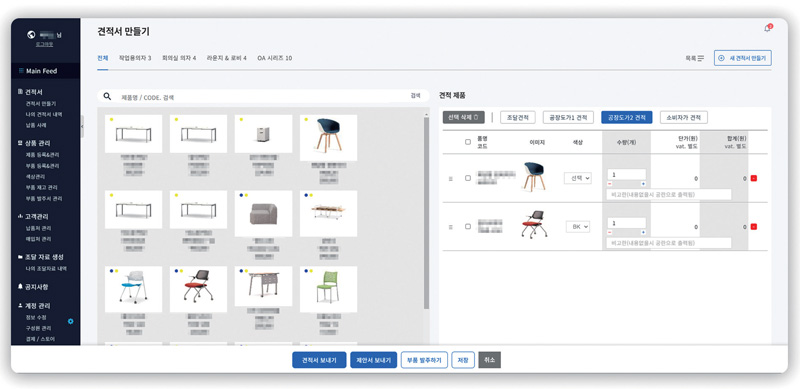Remove the blue chair row with red button

coord(754,178)
